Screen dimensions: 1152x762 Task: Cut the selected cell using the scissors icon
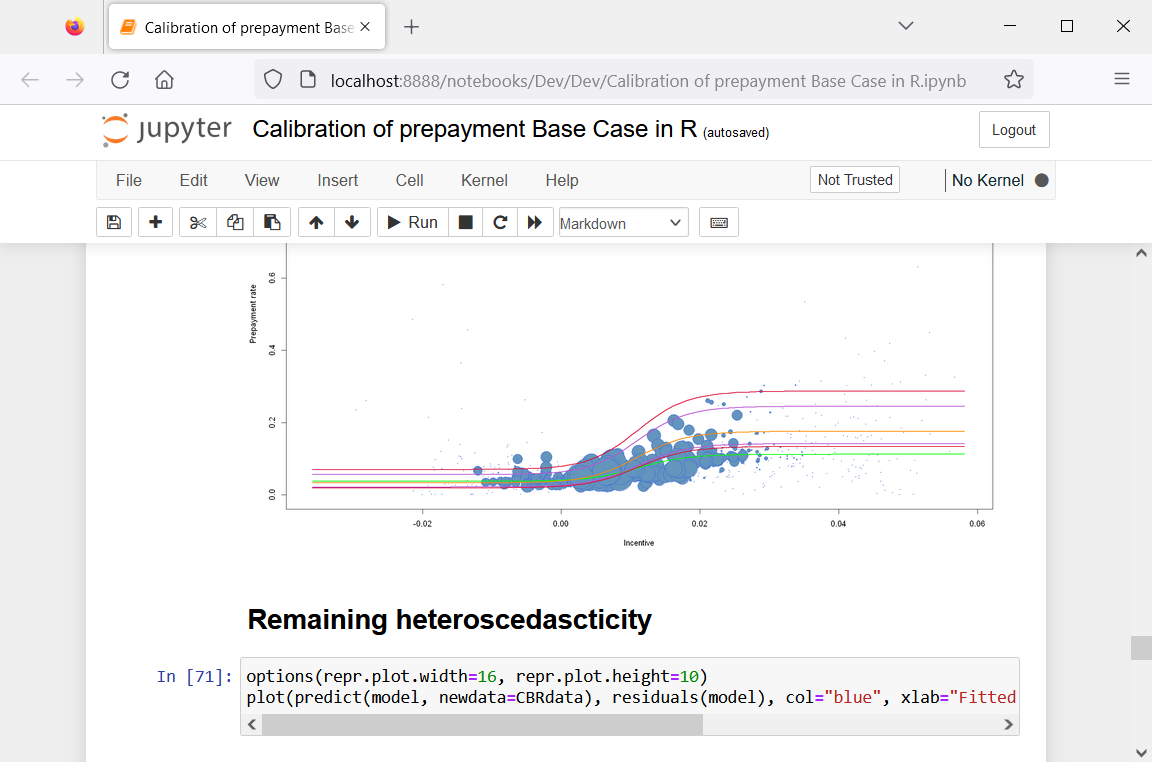197,221
